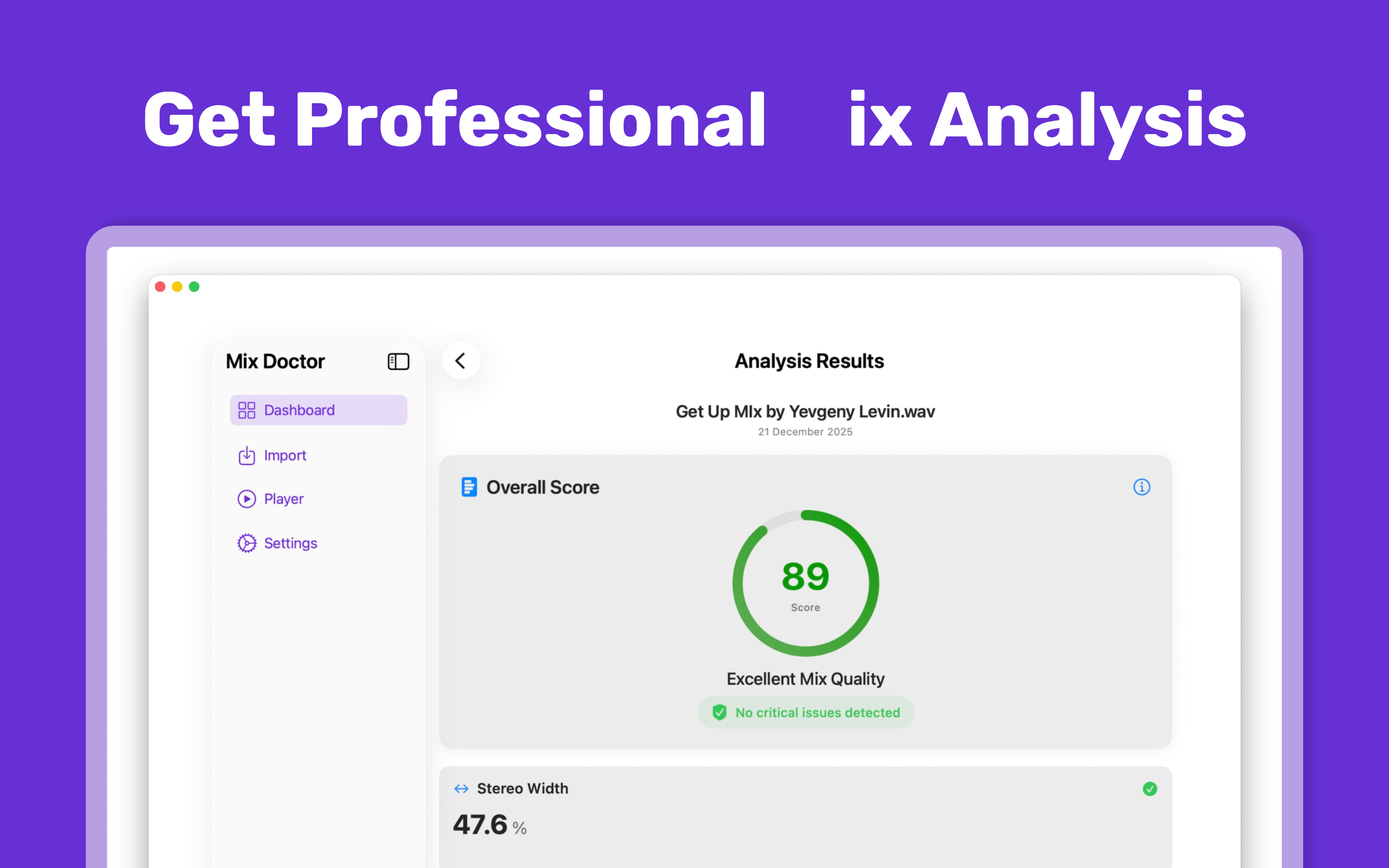Viewport: 1389px width, 868px height.
Task: Click the info circle on Overall Score card
Action: click(1142, 487)
